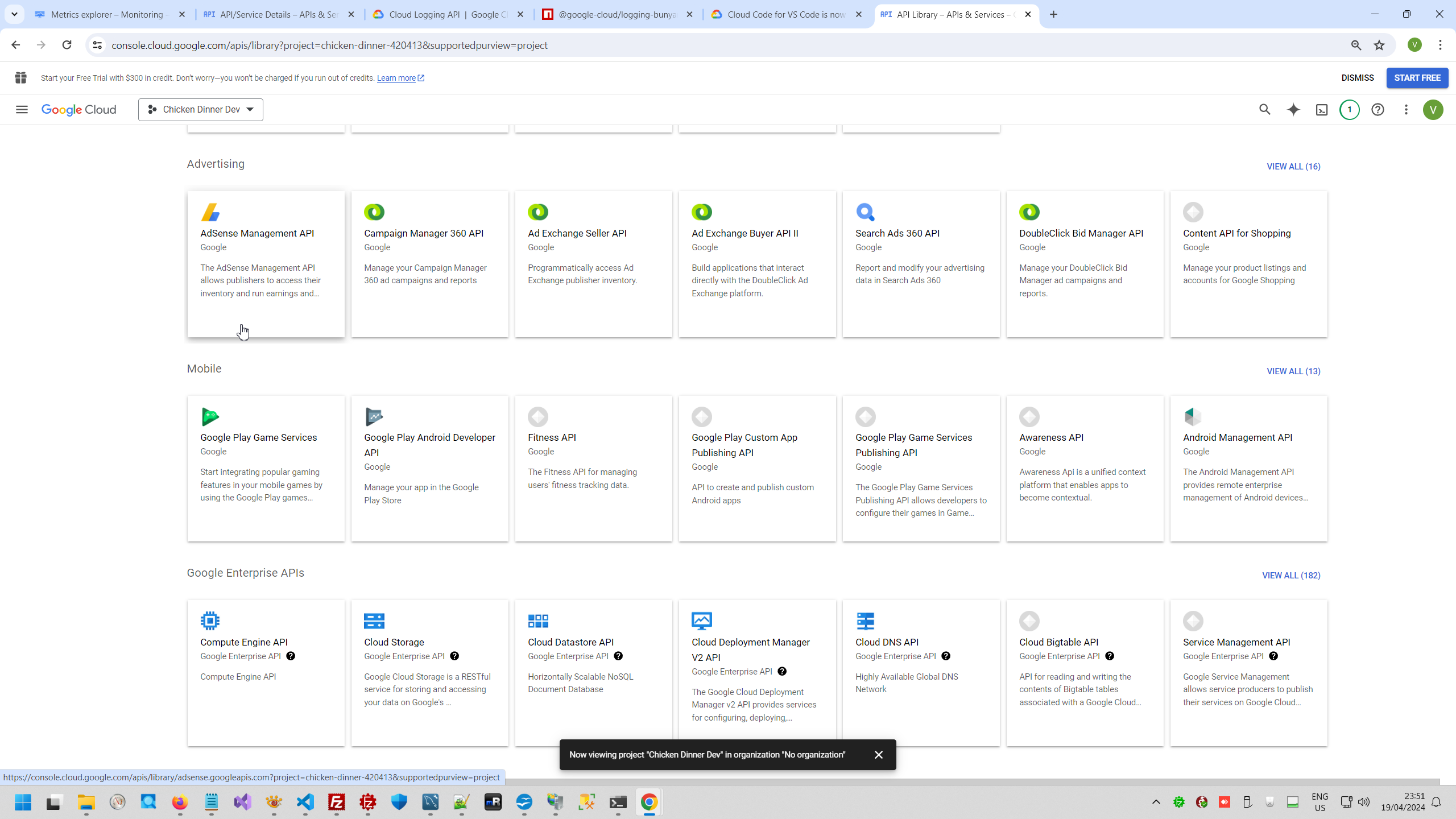Click the console search magnifier icon
Viewport: 1456px width, 819px height.
coord(1264,109)
